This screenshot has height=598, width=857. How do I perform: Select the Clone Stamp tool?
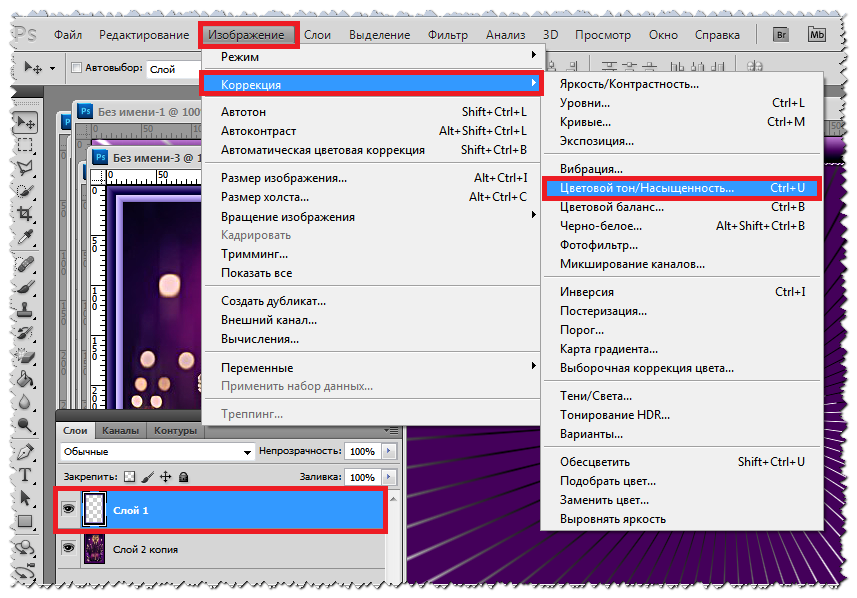coord(25,310)
